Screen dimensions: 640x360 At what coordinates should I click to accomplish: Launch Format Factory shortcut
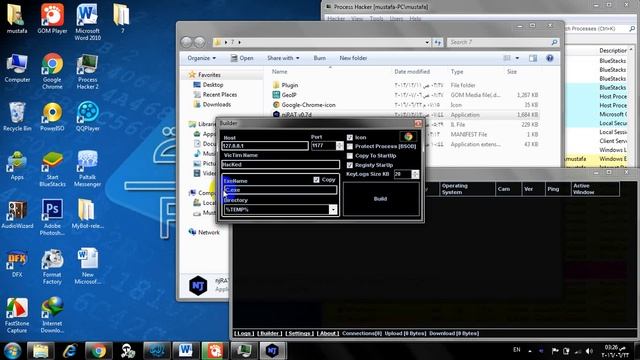pyautogui.click(x=52, y=266)
